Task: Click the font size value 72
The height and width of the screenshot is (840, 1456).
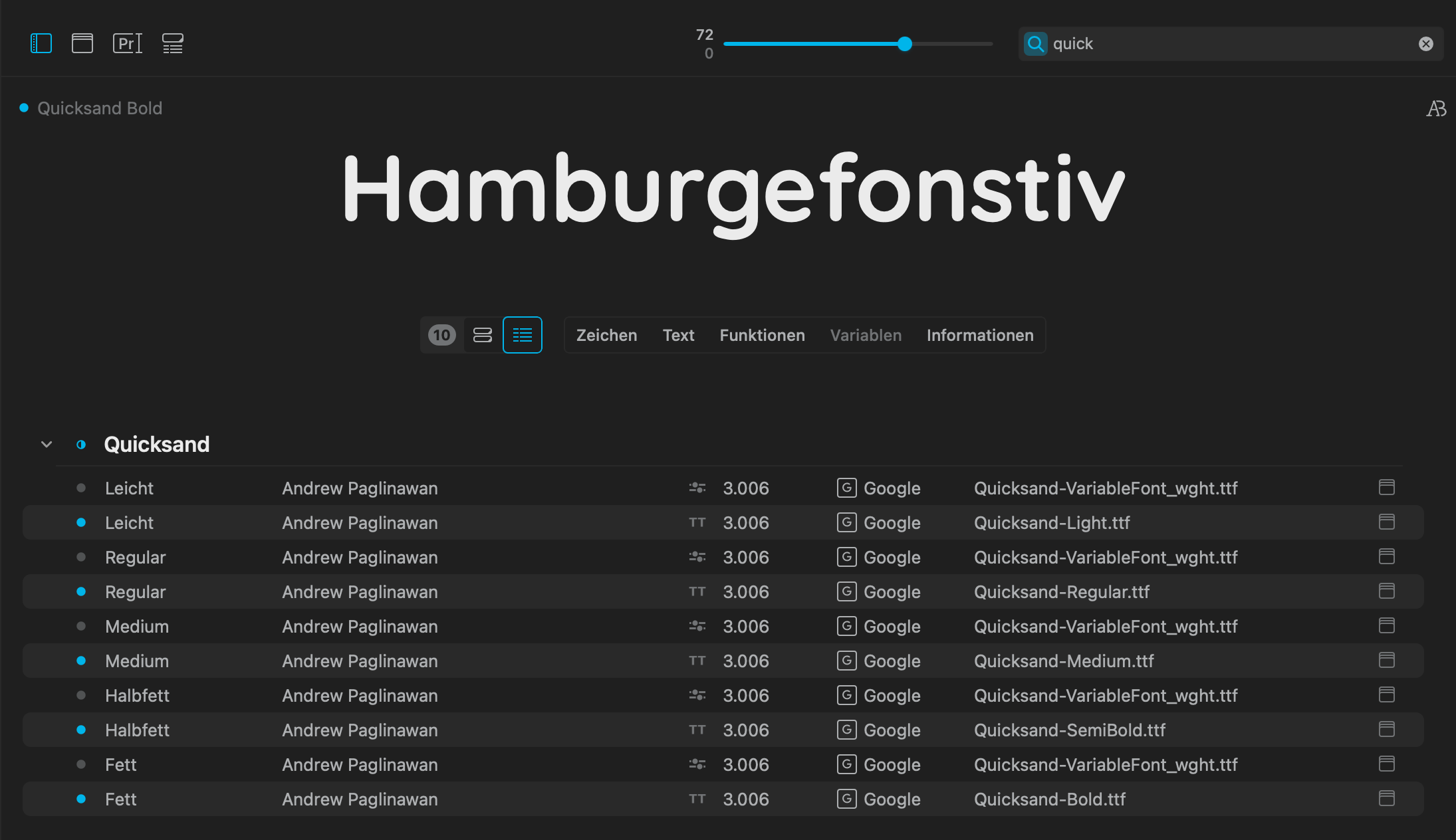Action: [x=705, y=35]
